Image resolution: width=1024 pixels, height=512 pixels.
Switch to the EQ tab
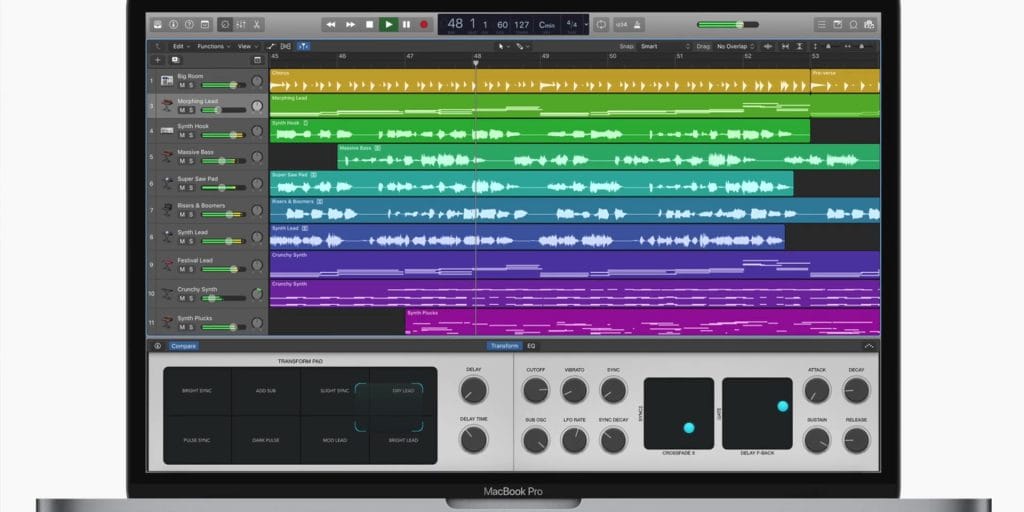[531, 346]
